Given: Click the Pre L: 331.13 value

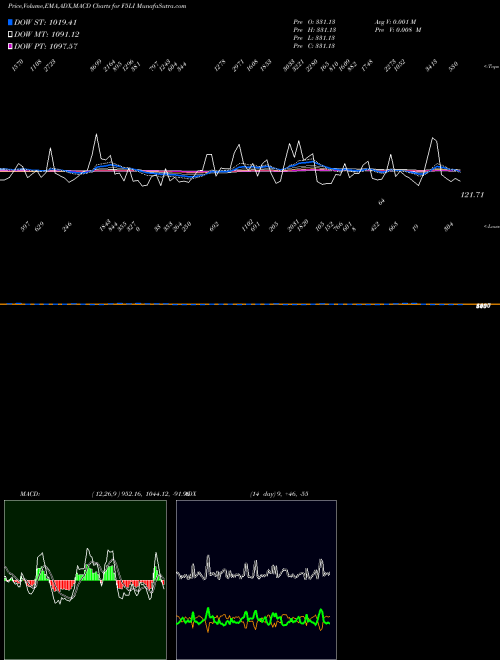Looking at the screenshot, I should 314,38.
